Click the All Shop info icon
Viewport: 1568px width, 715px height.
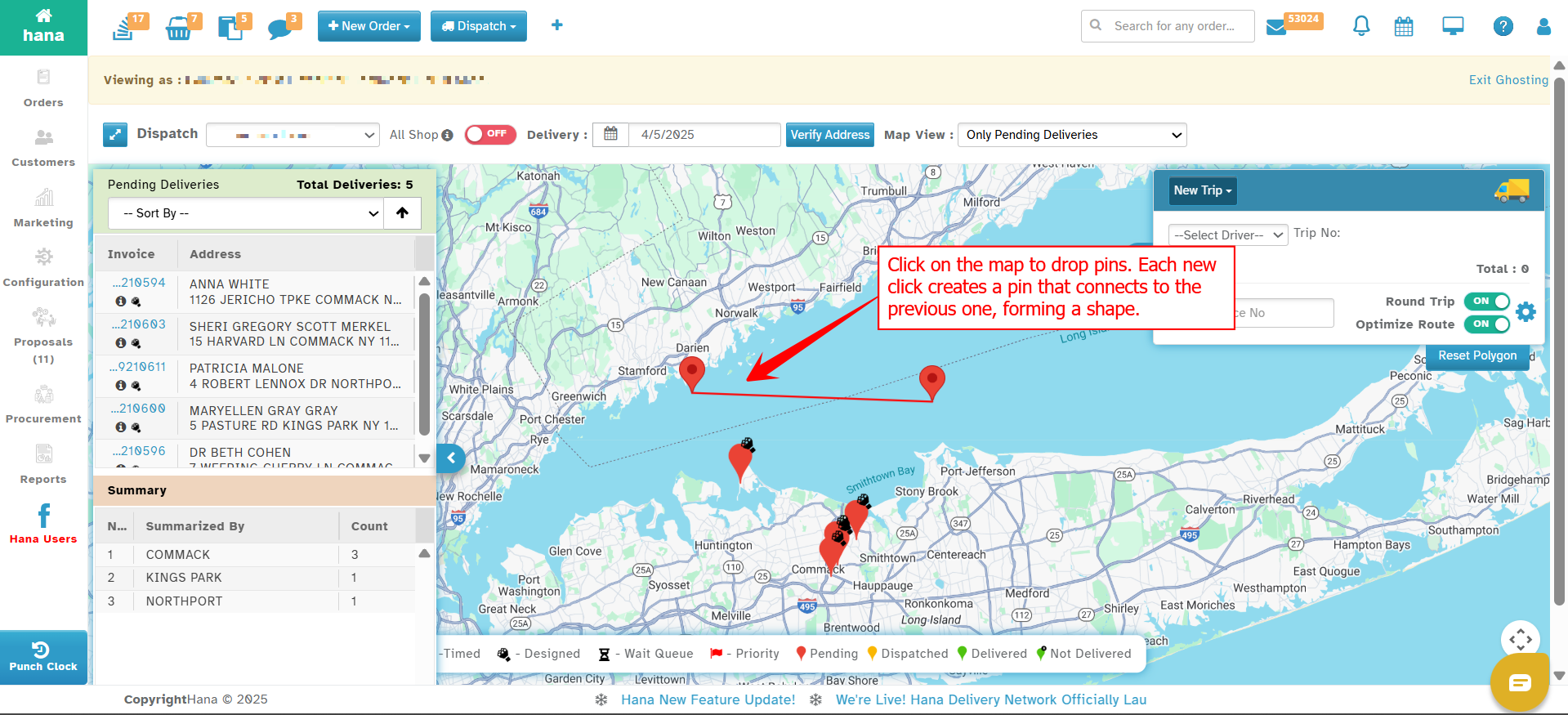click(x=447, y=136)
